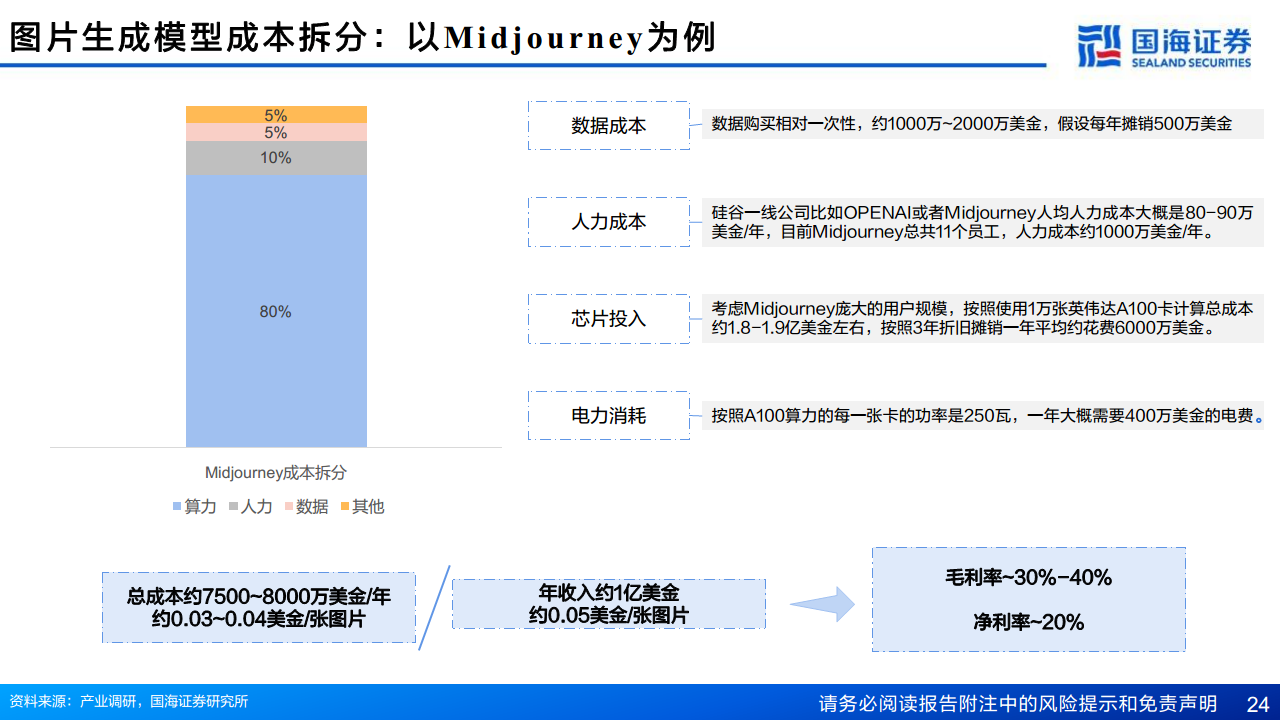Click the page number 24

tap(1258, 703)
